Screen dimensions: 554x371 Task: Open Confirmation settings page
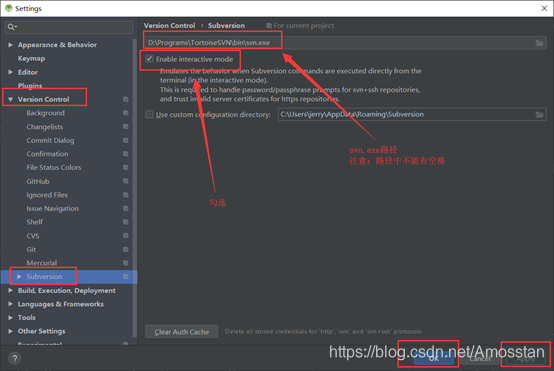pyautogui.click(x=47, y=154)
